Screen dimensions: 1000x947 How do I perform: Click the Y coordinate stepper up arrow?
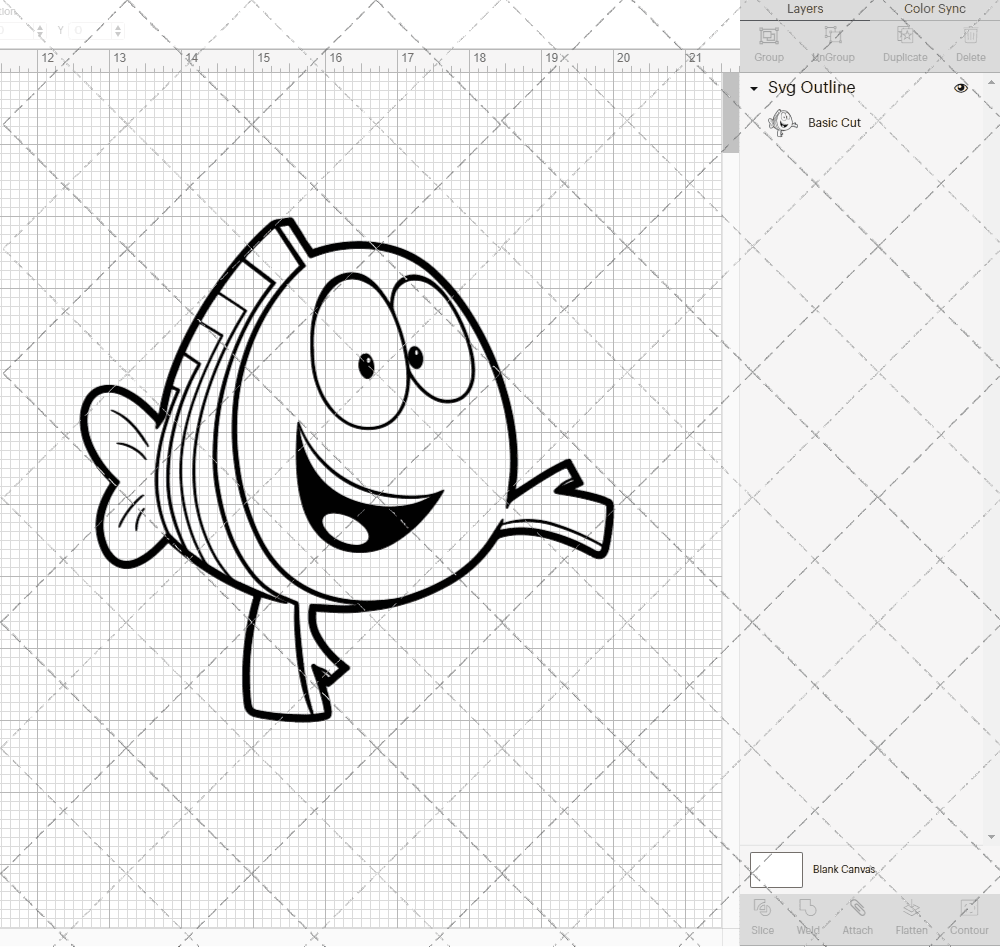[x=118, y=26]
